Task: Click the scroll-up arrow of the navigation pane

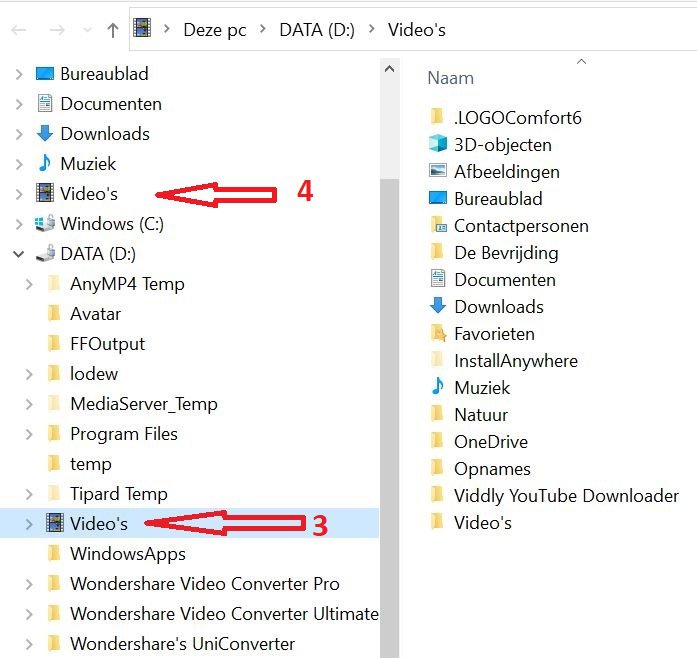Action: click(389, 69)
